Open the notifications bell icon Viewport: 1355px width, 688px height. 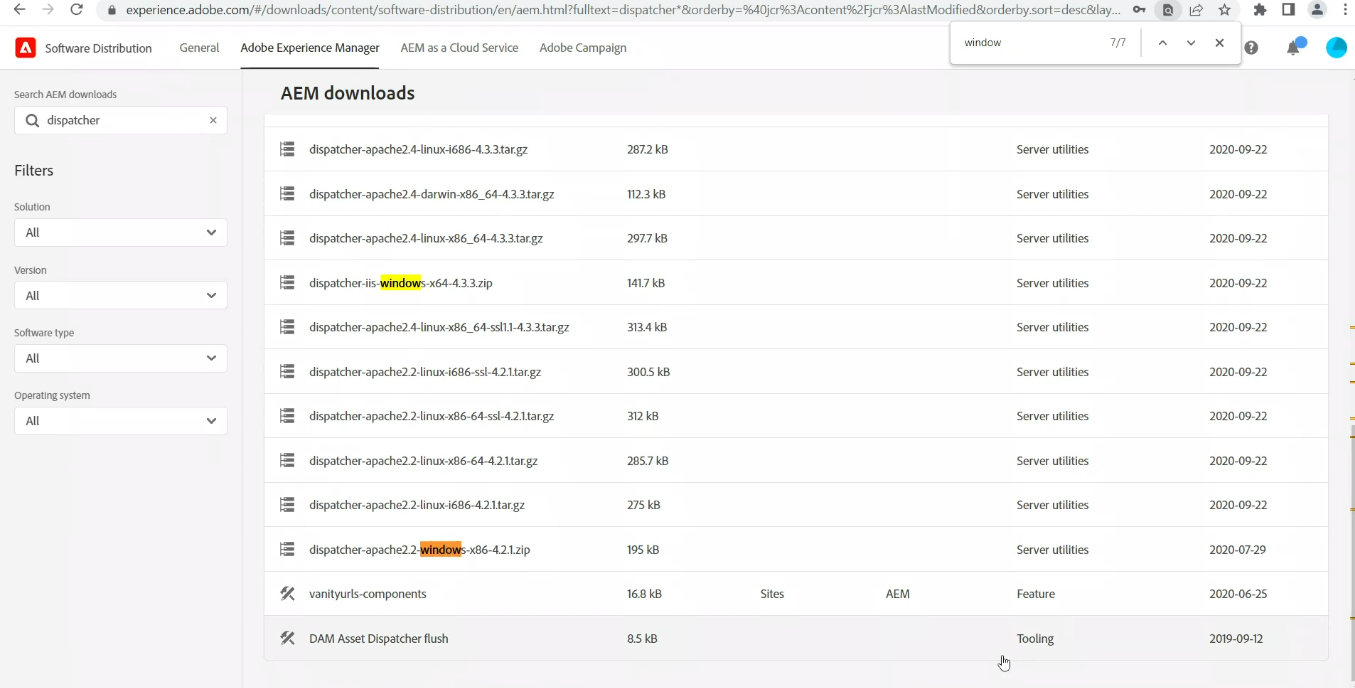click(1294, 47)
